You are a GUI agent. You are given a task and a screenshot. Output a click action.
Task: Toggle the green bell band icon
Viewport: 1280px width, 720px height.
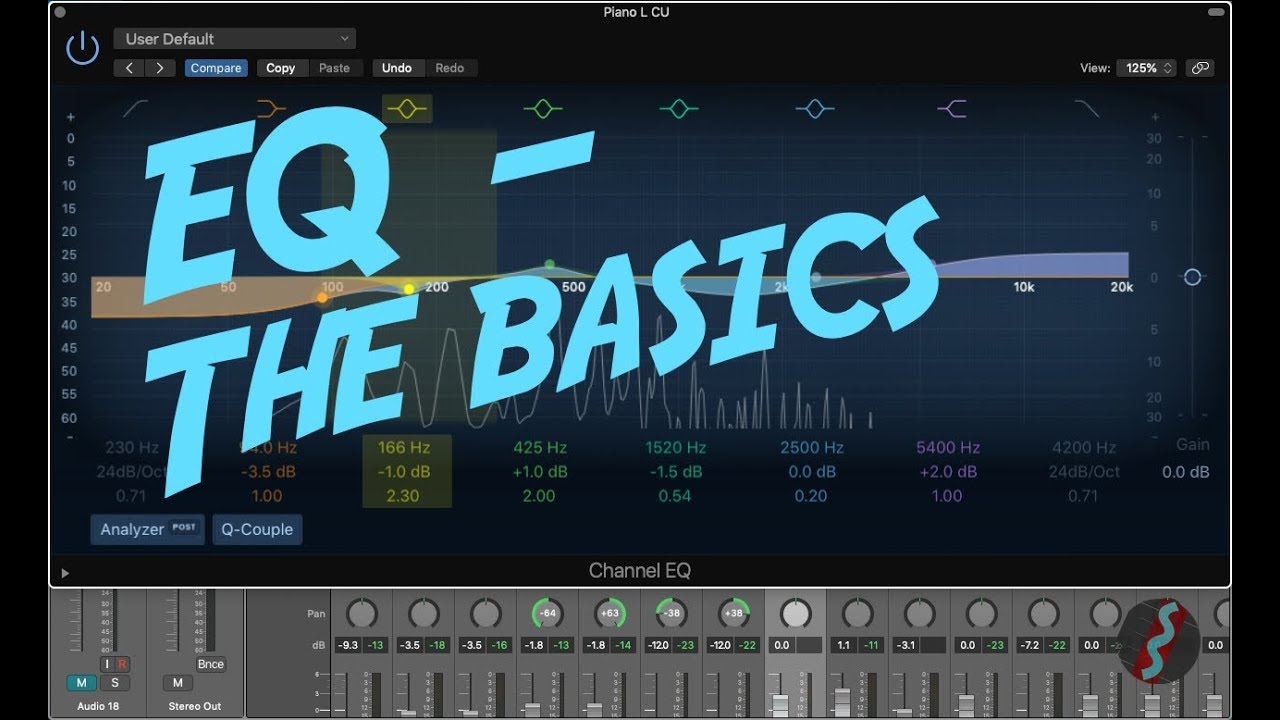click(543, 109)
